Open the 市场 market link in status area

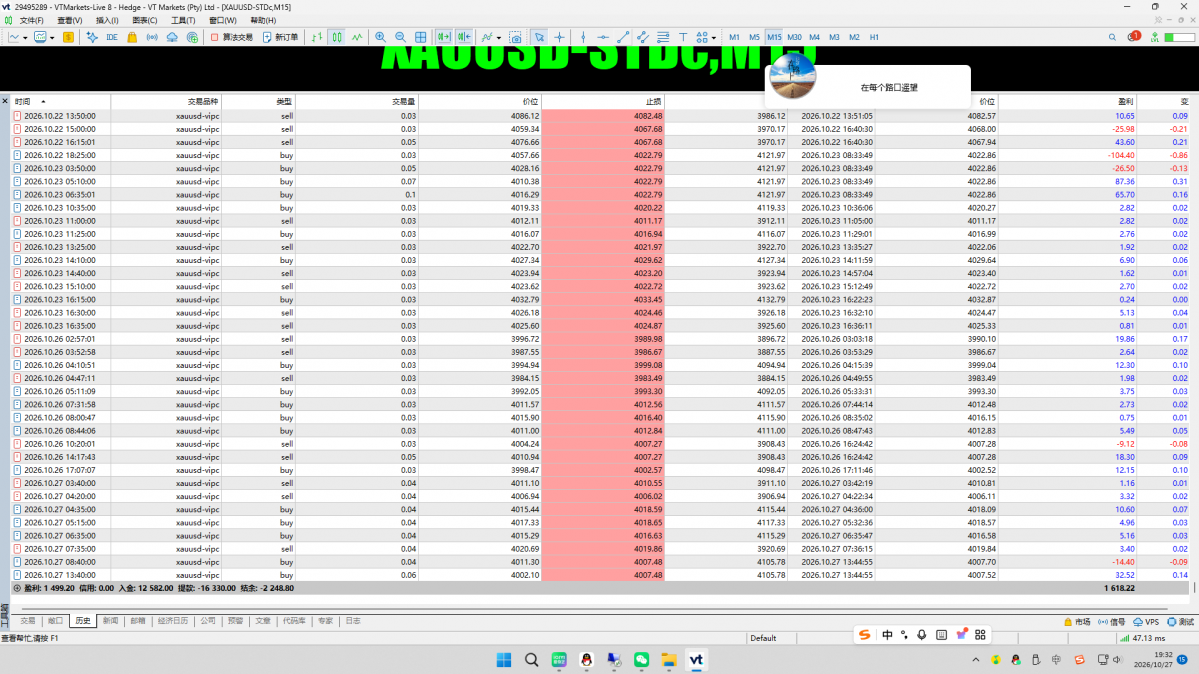point(1077,622)
